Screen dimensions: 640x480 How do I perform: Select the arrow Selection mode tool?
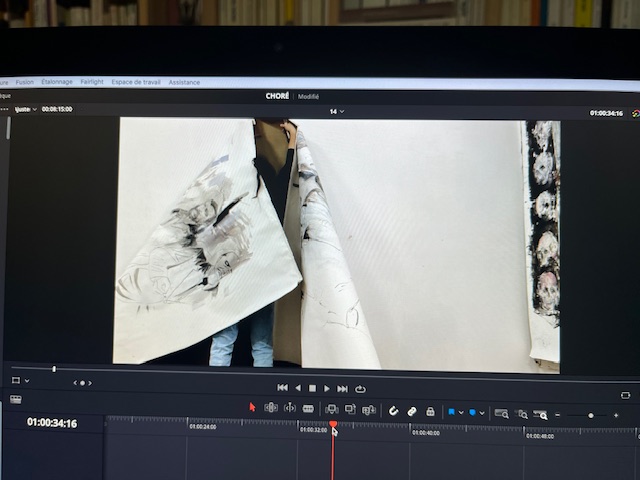point(252,408)
